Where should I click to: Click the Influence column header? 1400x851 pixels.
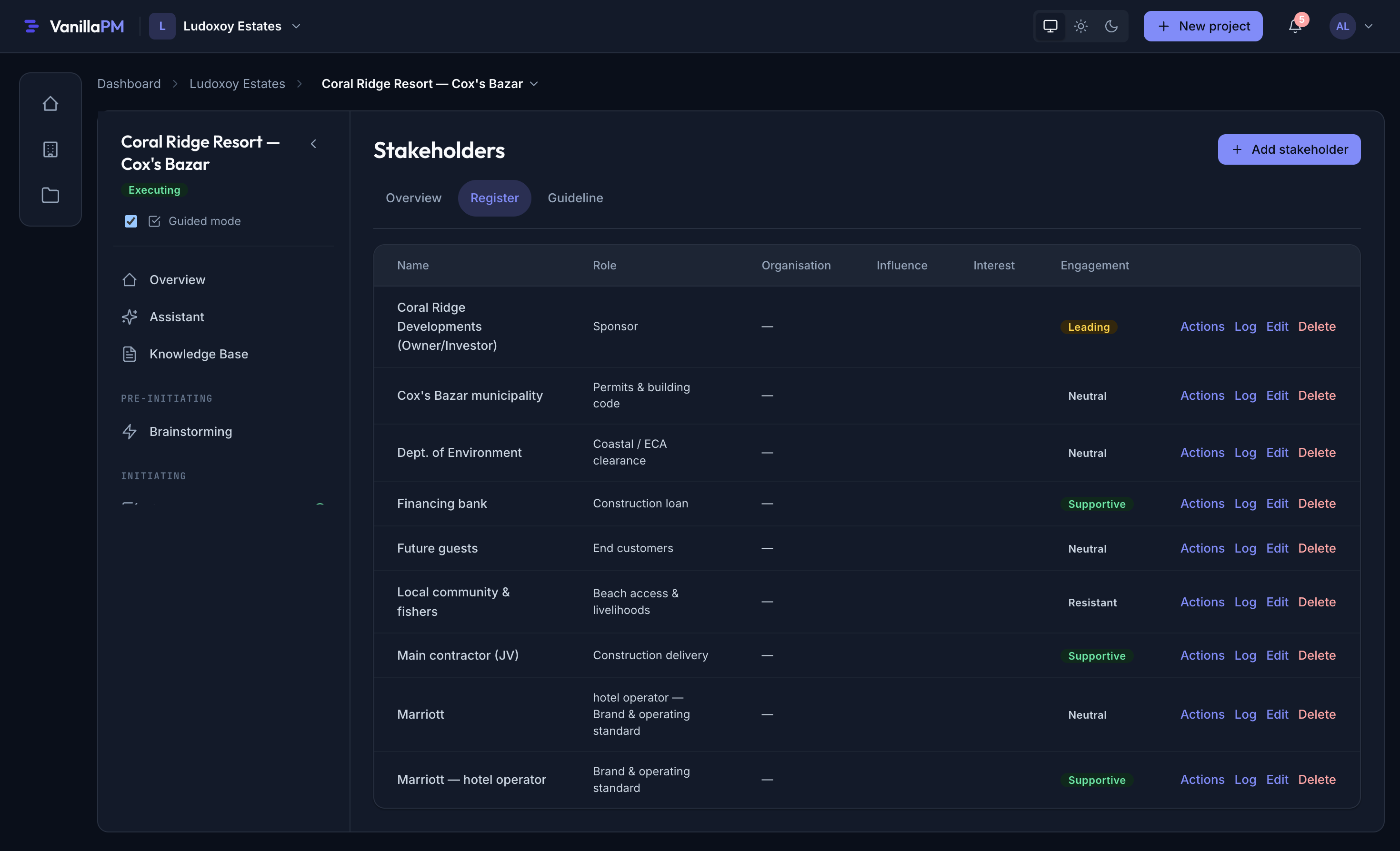point(902,266)
